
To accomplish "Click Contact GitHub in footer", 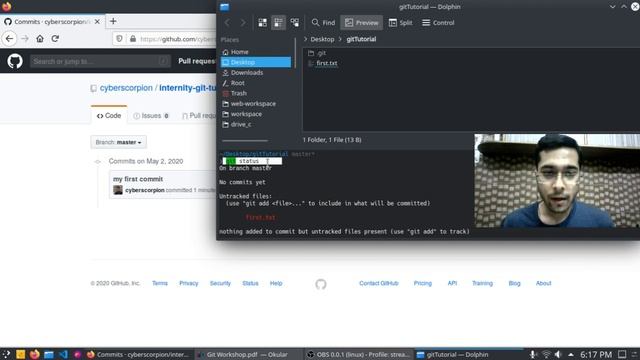I will tap(379, 283).
